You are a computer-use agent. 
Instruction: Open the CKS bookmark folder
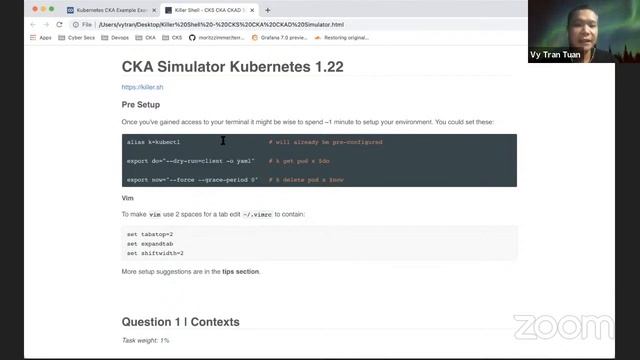pos(172,38)
